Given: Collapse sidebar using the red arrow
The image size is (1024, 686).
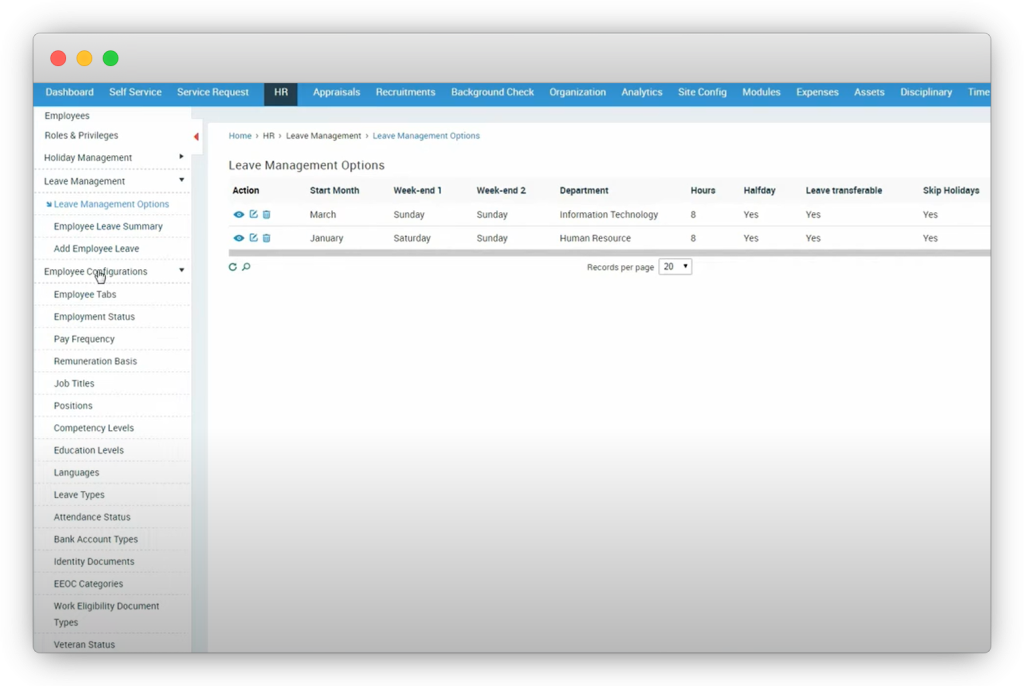Looking at the screenshot, I should [x=196, y=137].
